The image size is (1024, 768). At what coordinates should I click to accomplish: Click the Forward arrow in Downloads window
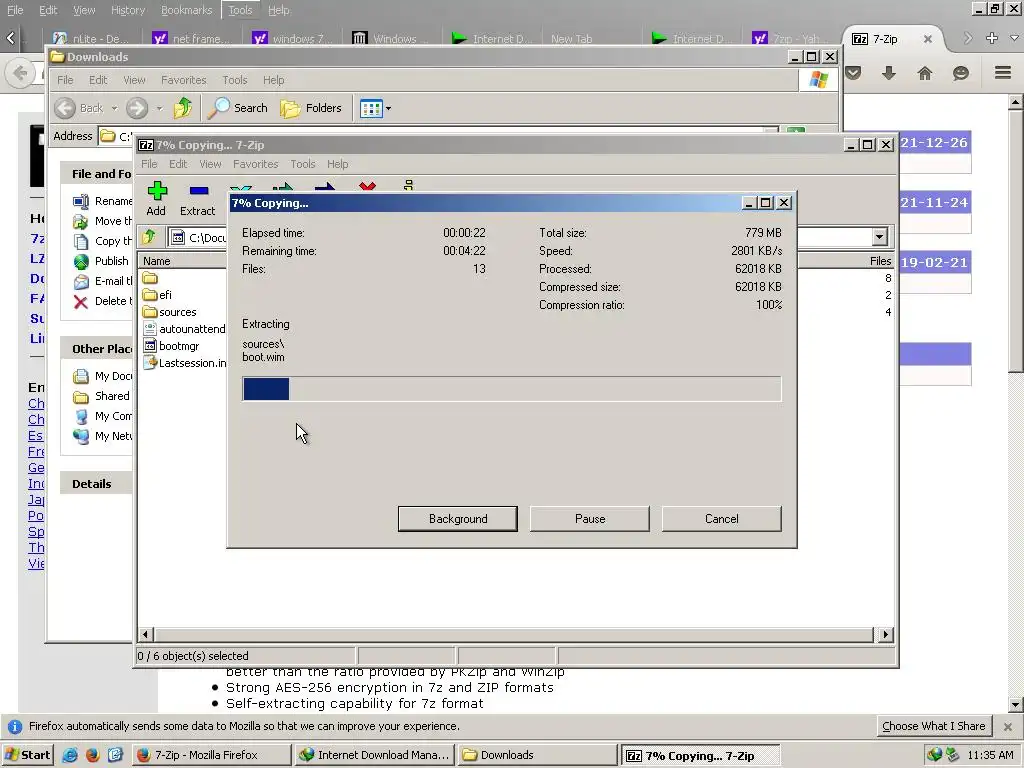click(137, 108)
